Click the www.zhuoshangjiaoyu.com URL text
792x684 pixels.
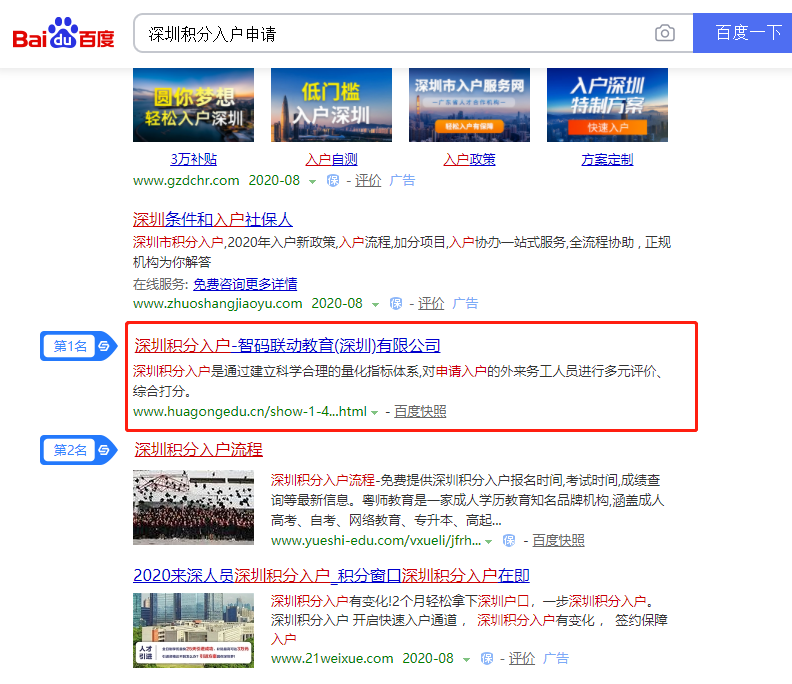218,303
